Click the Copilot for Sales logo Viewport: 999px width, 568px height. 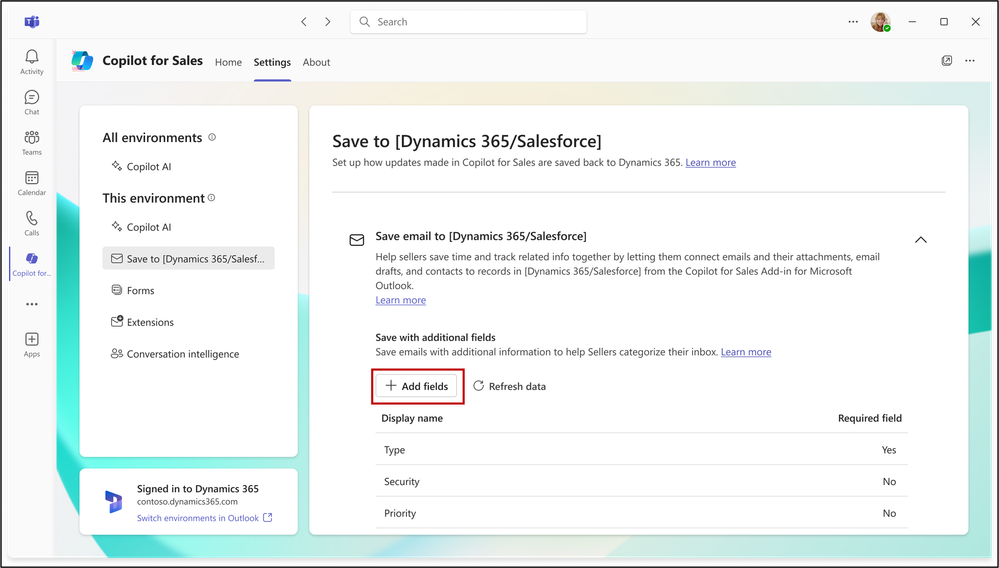tap(82, 60)
